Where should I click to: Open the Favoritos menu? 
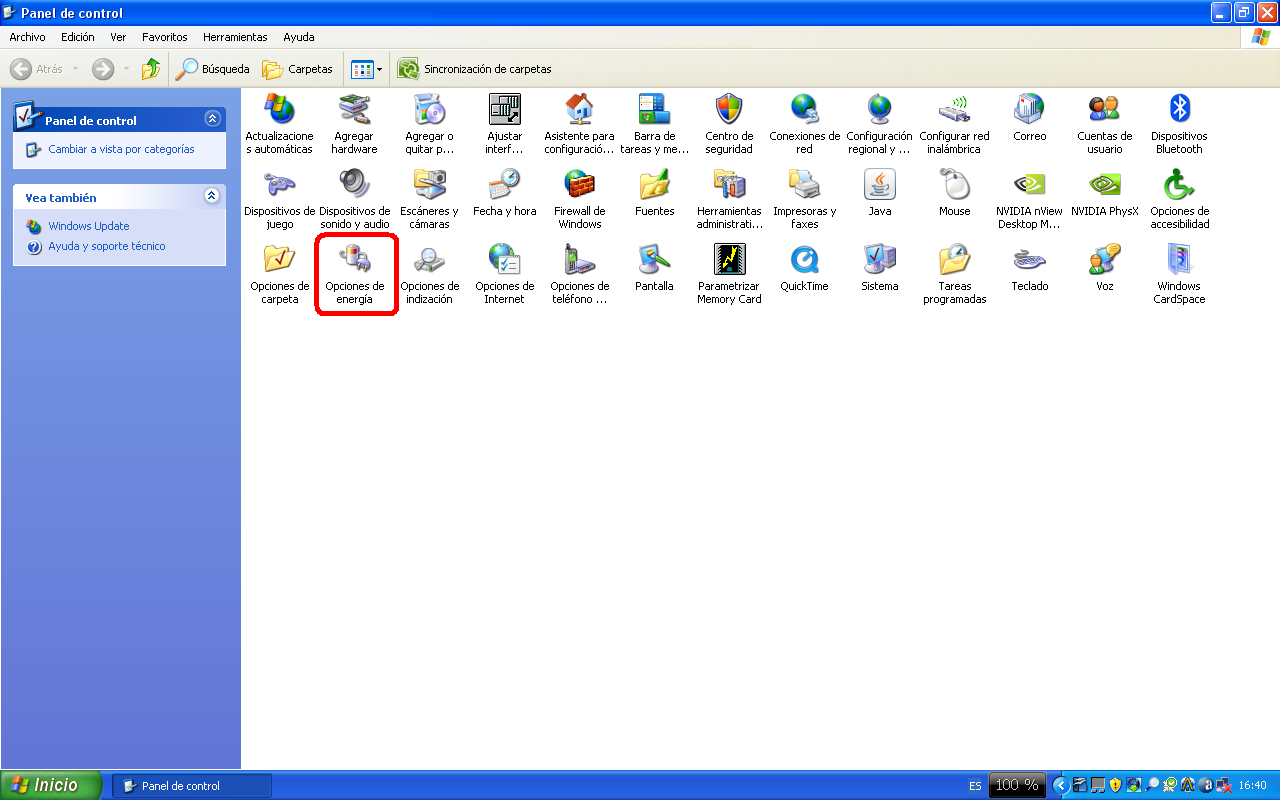(x=164, y=37)
